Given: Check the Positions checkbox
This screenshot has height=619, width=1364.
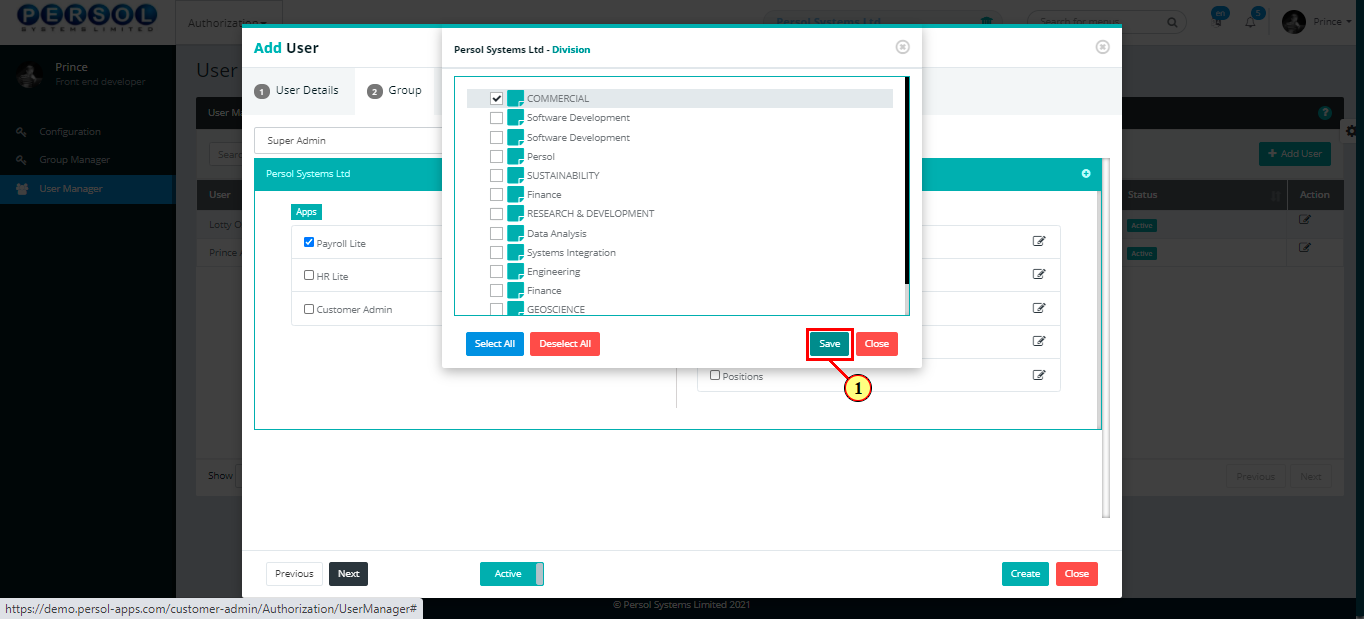Looking at the screenshot, I should click(x=715, y=375).
